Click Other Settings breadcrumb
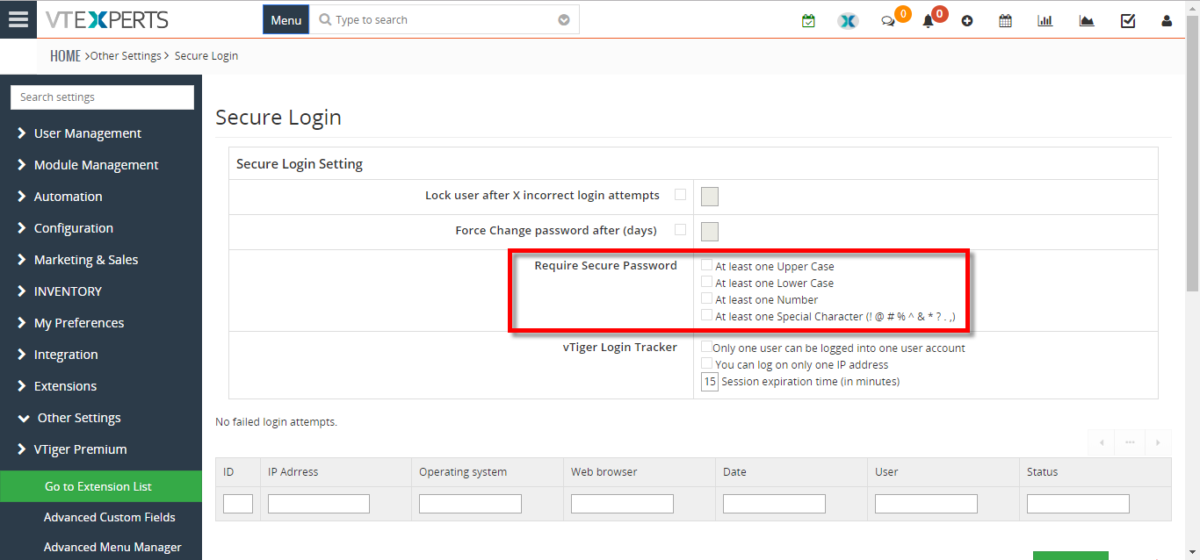Screen dimensions: 1200x560 tap(126, 56)
